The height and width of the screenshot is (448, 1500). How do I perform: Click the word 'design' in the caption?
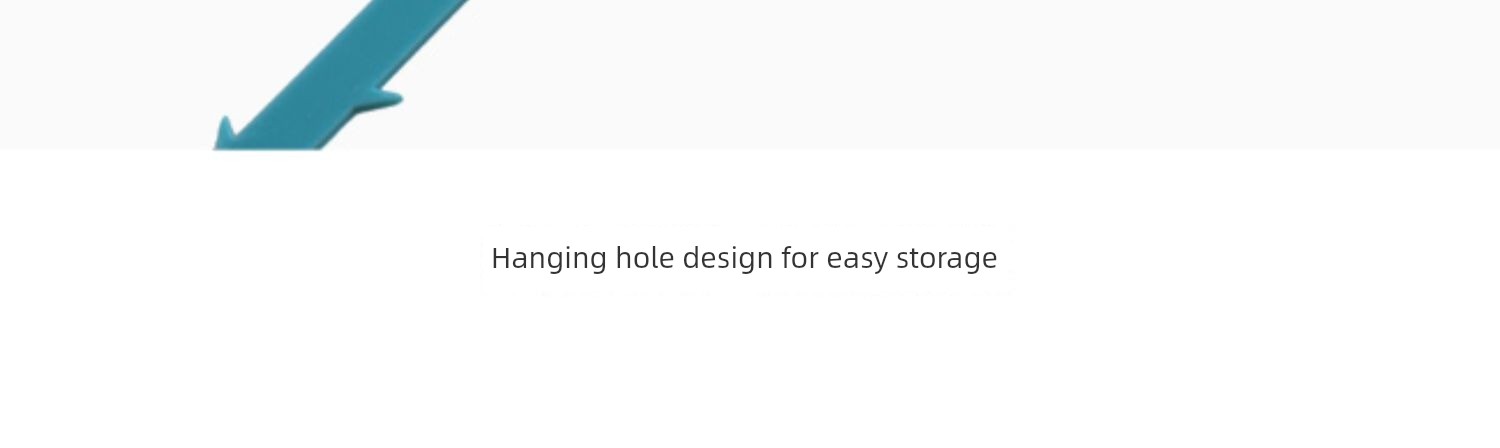(728, 258)
